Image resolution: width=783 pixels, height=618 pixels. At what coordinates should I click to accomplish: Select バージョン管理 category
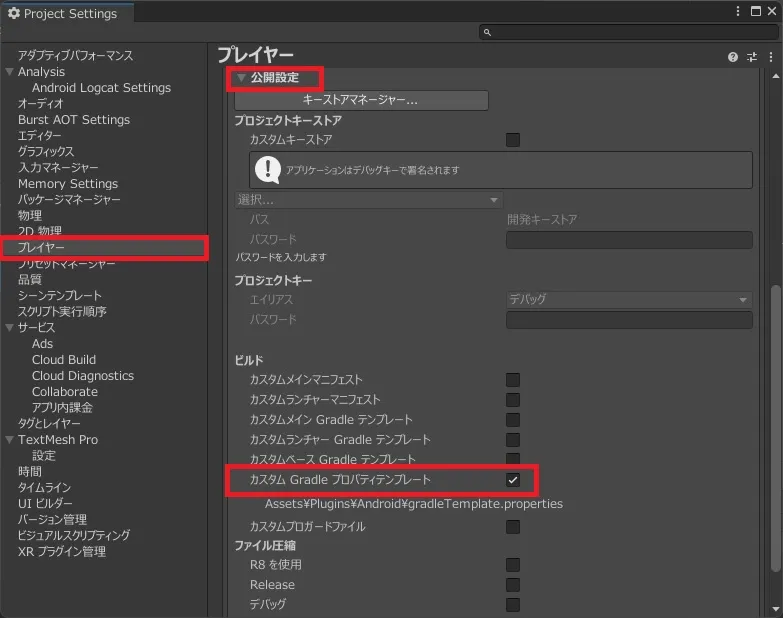(52, 520)
